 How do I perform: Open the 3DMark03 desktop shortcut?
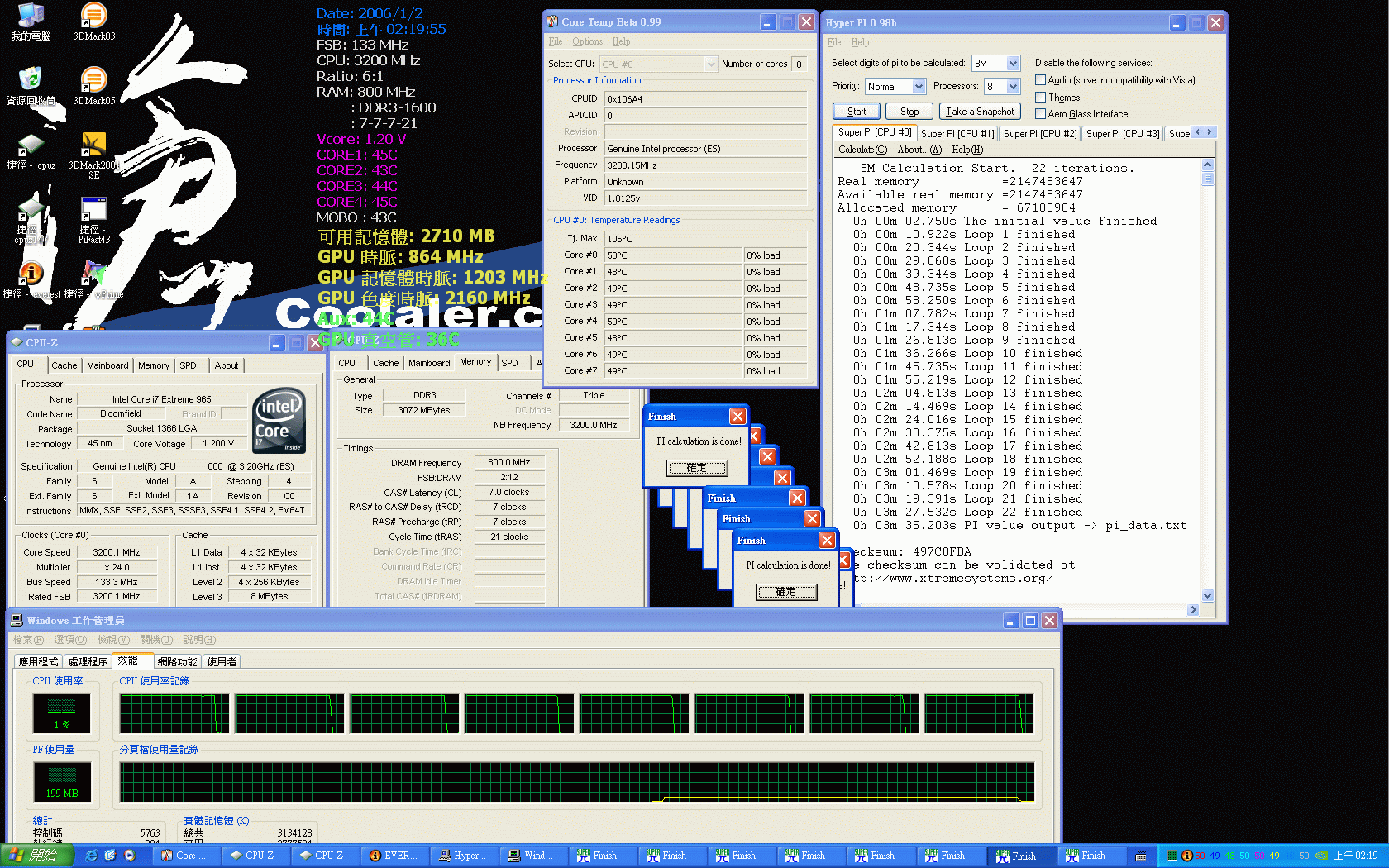pos(93,21)
